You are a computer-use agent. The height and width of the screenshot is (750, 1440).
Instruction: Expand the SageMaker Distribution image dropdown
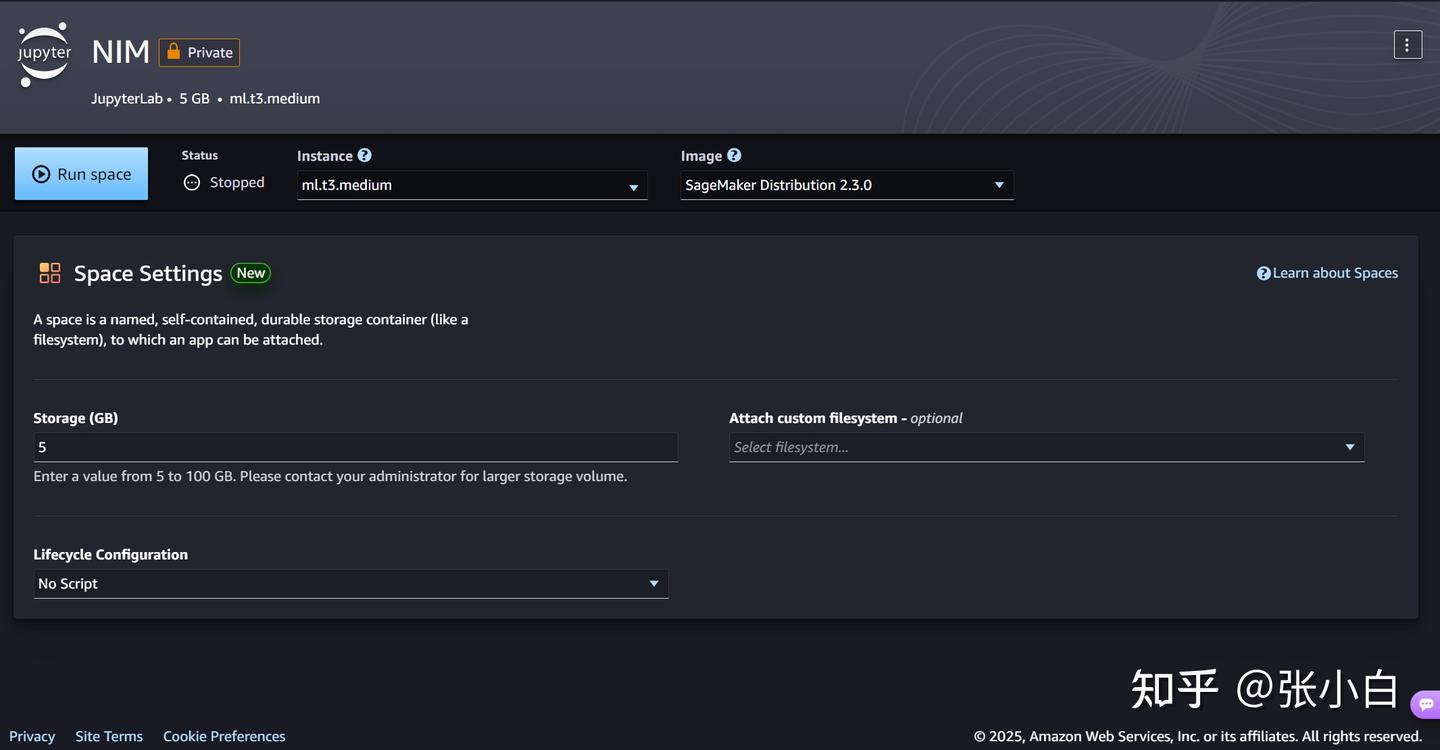[847, 185]
